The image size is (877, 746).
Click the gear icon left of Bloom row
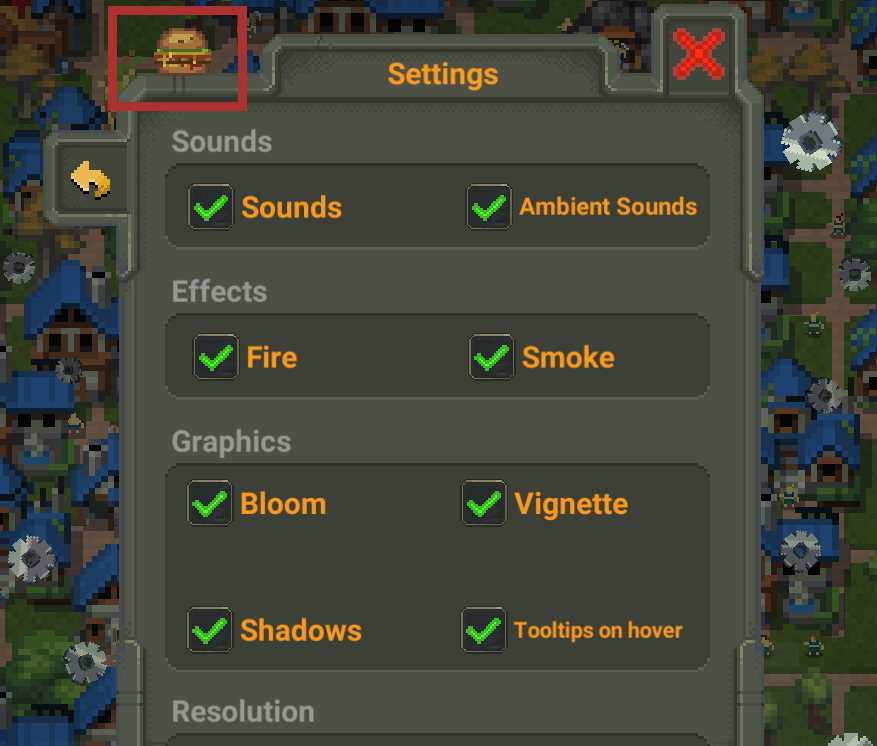(32, 559)
